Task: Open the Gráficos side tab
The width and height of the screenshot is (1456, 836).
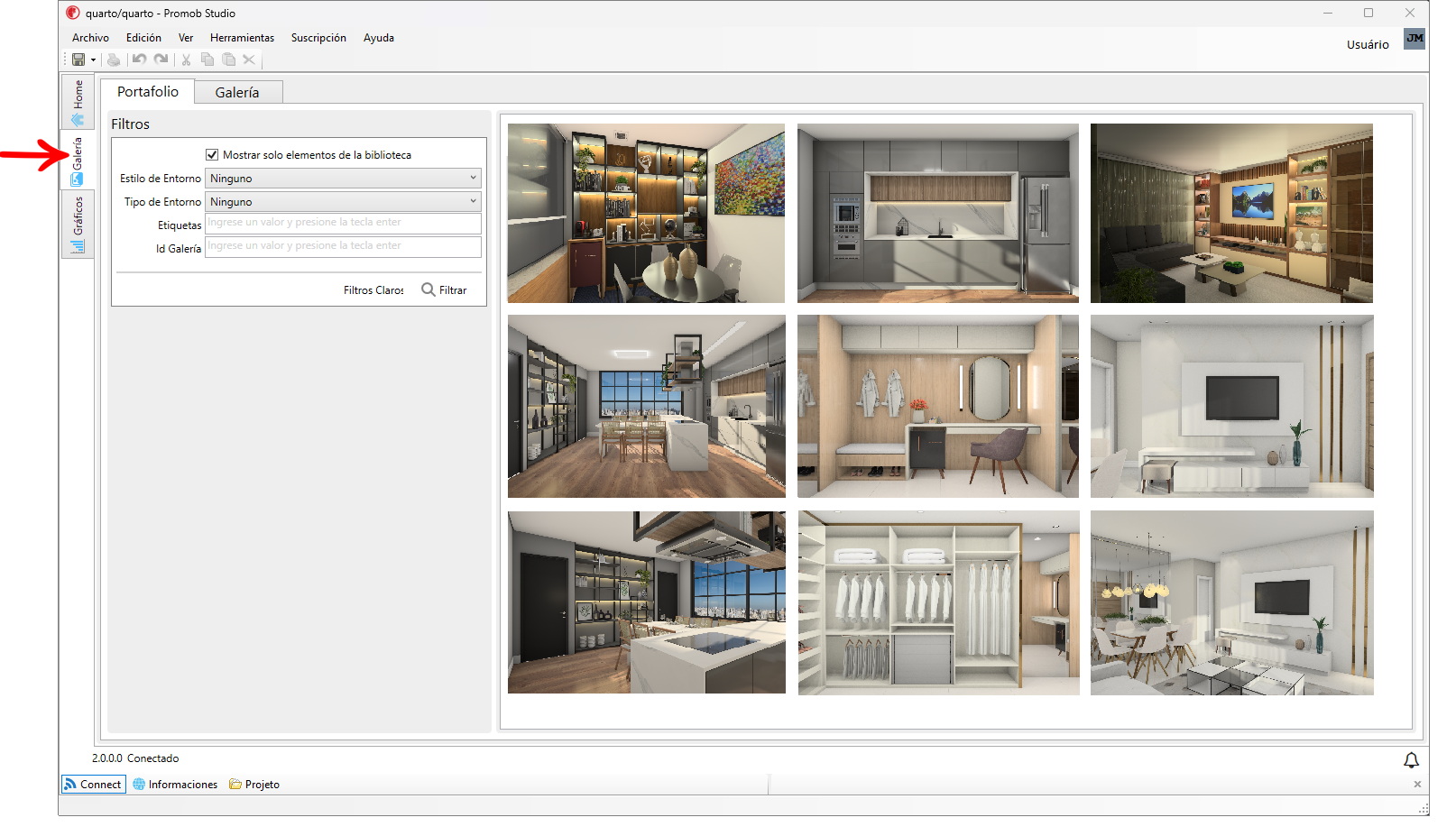Action: [x=78, y=224]
